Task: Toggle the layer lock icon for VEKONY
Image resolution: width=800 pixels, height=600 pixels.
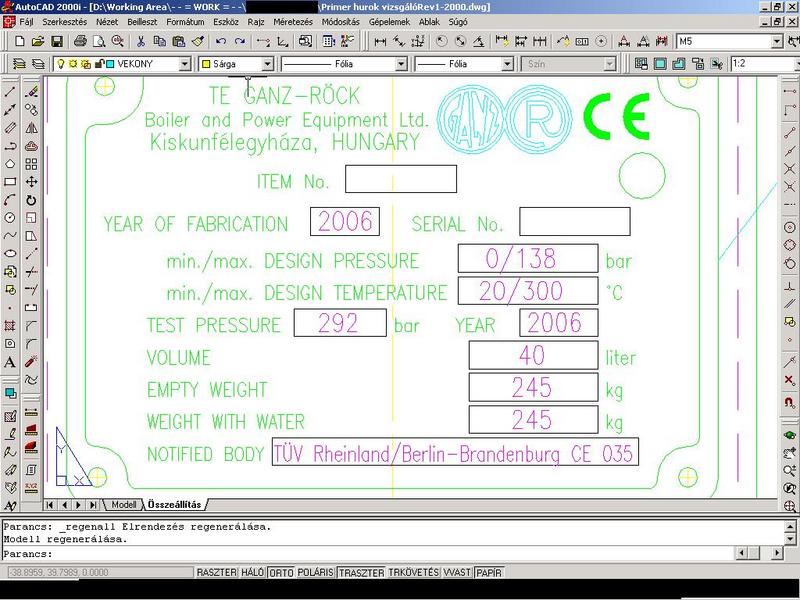Action: coord(99,64)
